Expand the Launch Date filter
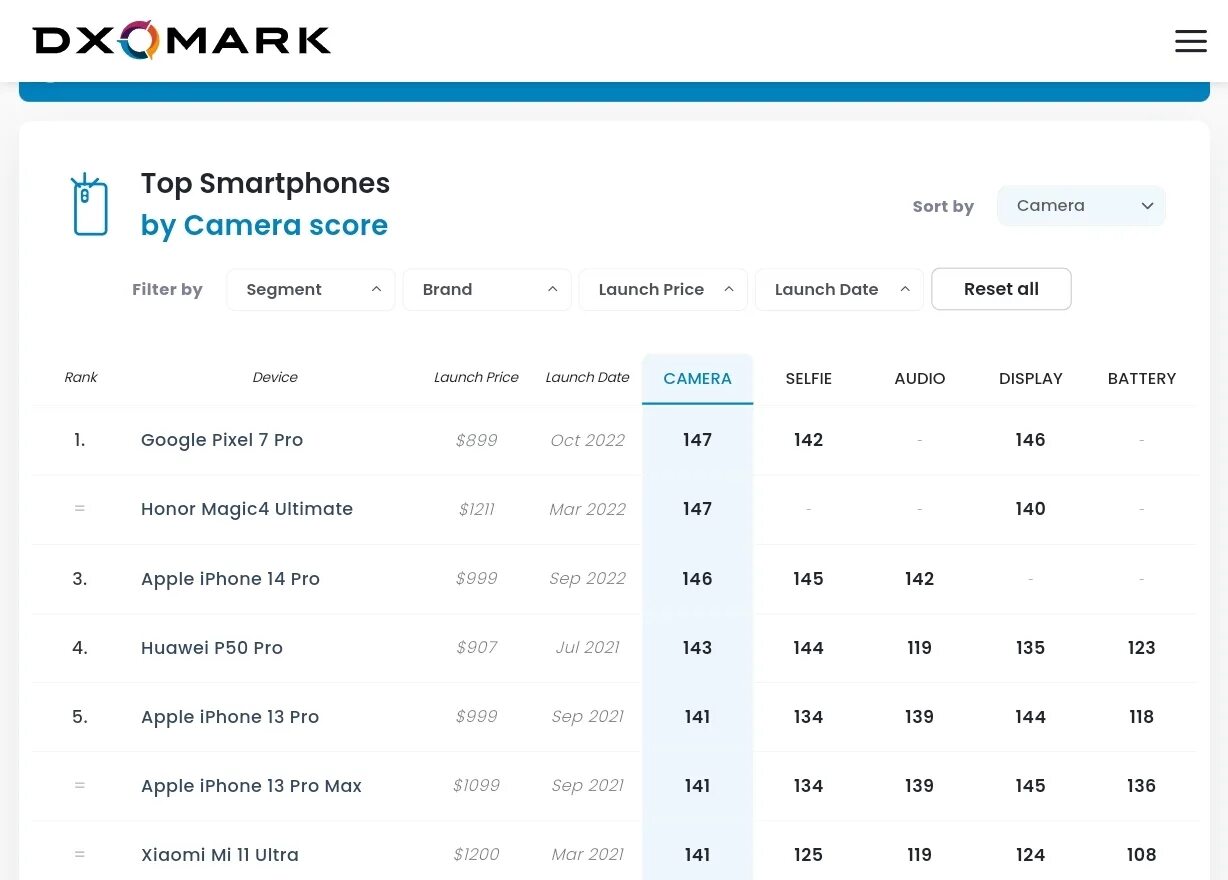The width and height of the screenshot is (1228, 880). click(839, 289)
